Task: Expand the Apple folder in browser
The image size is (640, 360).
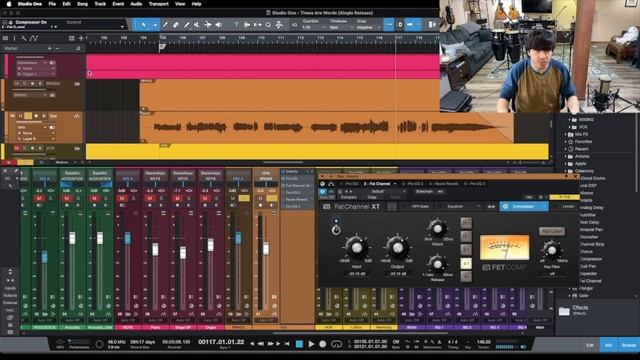Action: (x=566, y=164)
